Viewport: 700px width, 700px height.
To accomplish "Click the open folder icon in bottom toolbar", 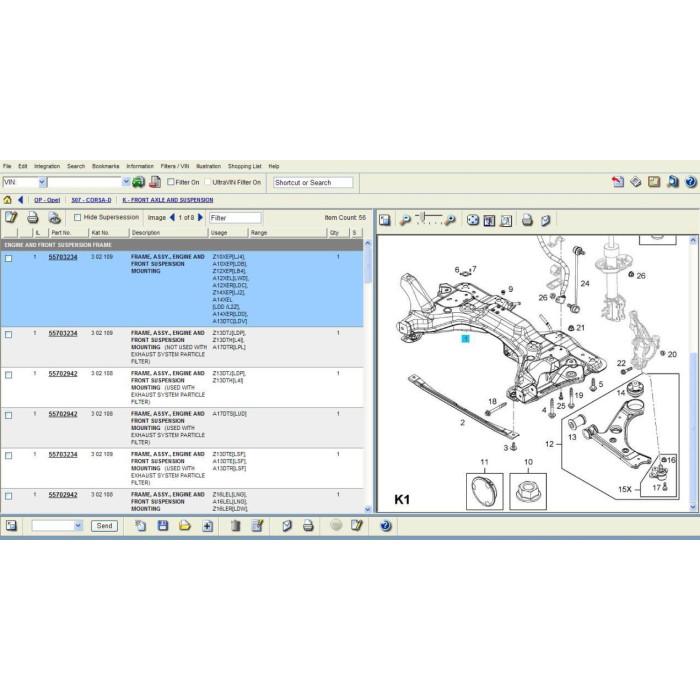I will (x=185, y=525).
